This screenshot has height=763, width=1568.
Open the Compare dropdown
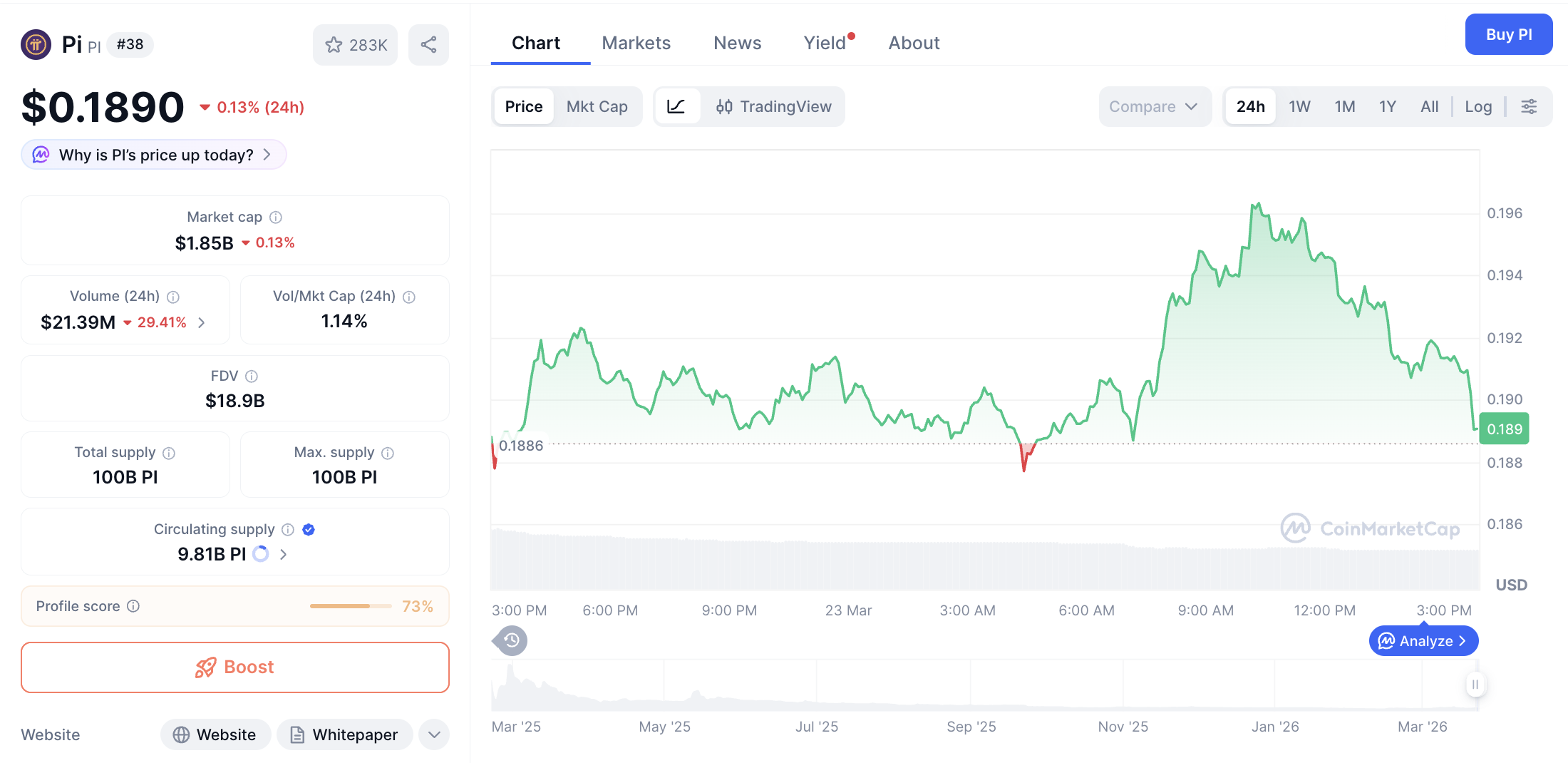1155,107
